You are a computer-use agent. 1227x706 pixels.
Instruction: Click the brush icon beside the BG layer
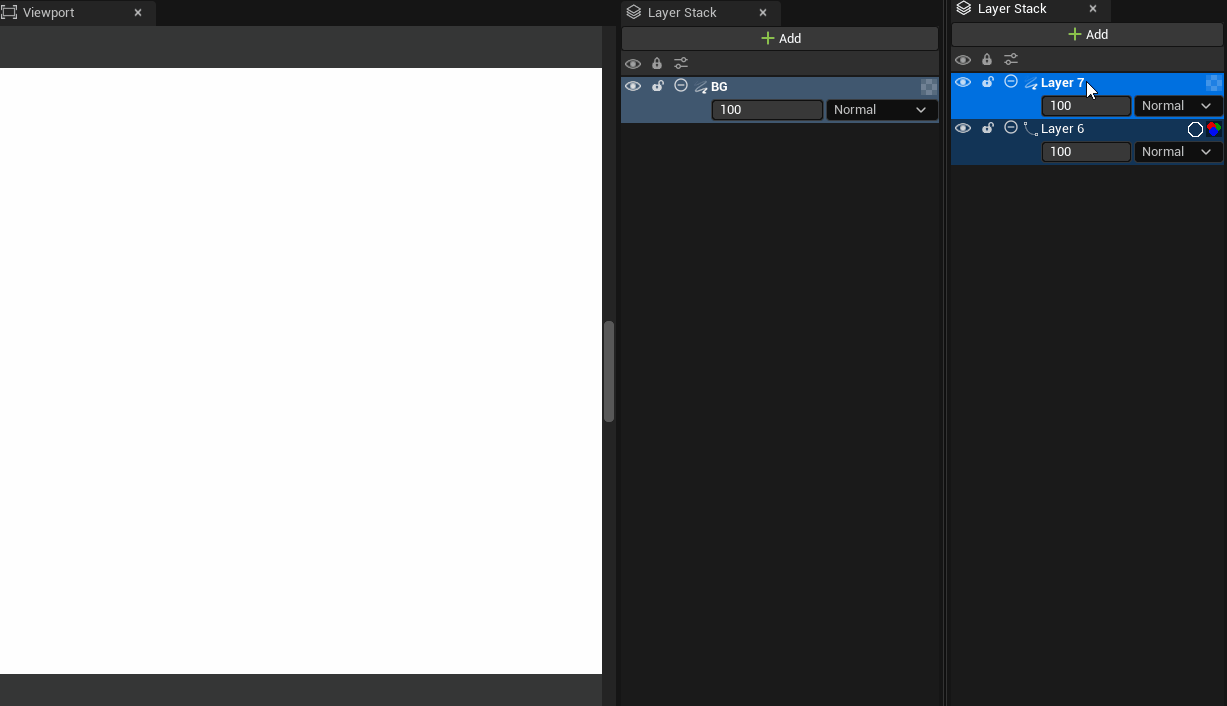pos(700,87)
